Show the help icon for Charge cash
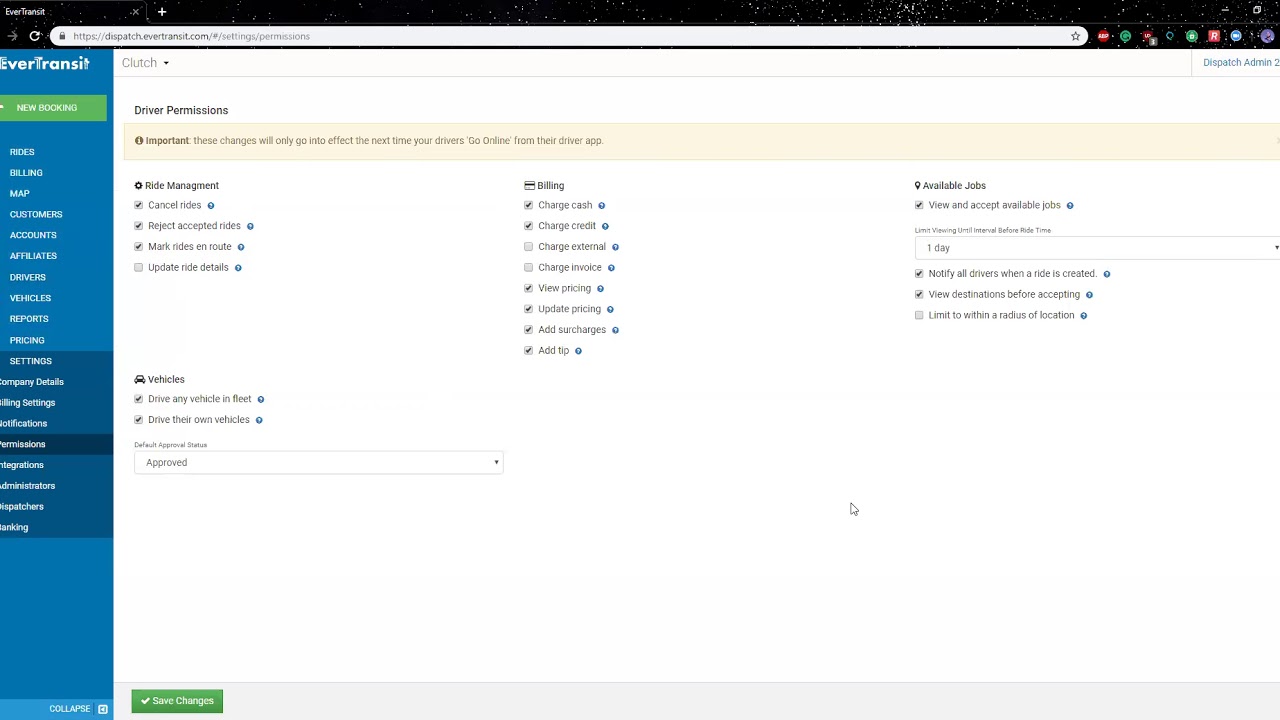The height and width of the screenshot is (720, 1280). pos(601,206)
